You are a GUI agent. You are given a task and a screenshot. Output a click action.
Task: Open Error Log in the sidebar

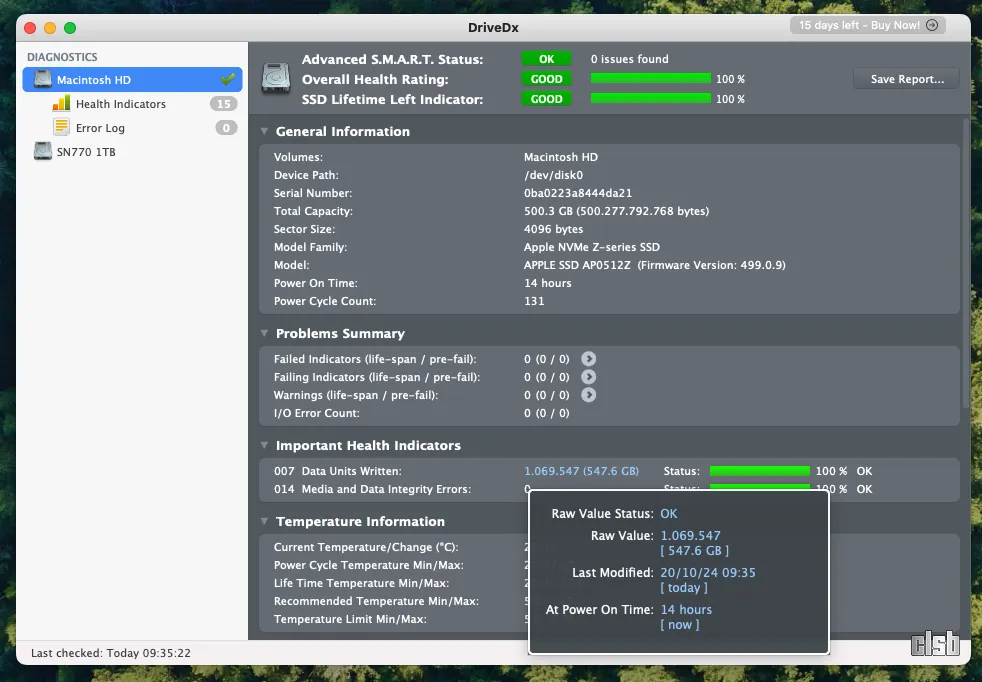pyautogui.click(x=100, y=128)
